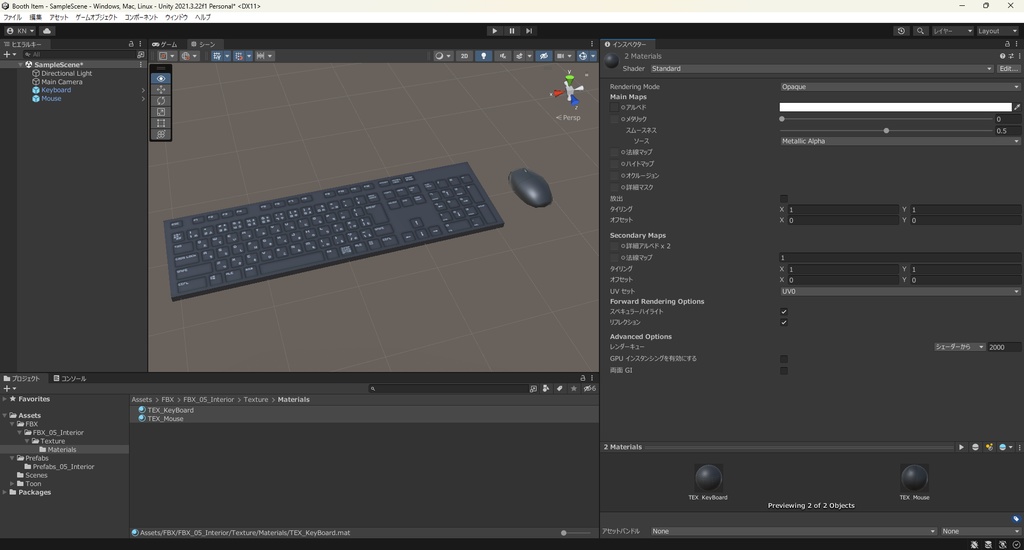Open the ゲームオブジェクト menu
Viewport: 1024px width, 550px height.
[x=97, y=17]
